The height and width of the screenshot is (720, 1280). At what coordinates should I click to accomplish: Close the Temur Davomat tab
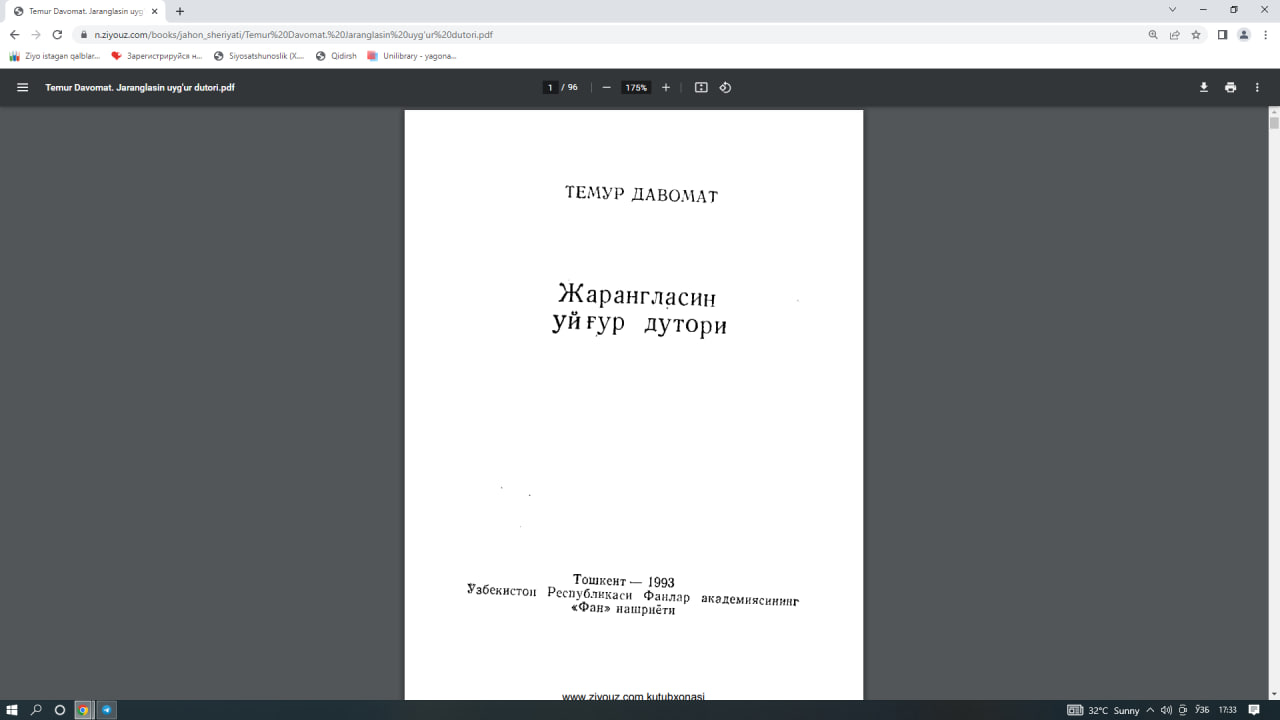click(x=154, y=11)
